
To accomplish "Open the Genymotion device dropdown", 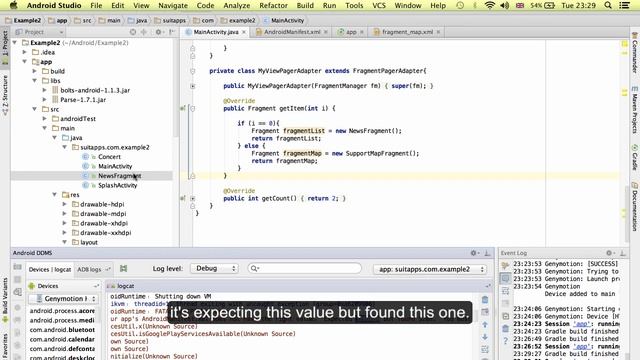I will [63, 299].
